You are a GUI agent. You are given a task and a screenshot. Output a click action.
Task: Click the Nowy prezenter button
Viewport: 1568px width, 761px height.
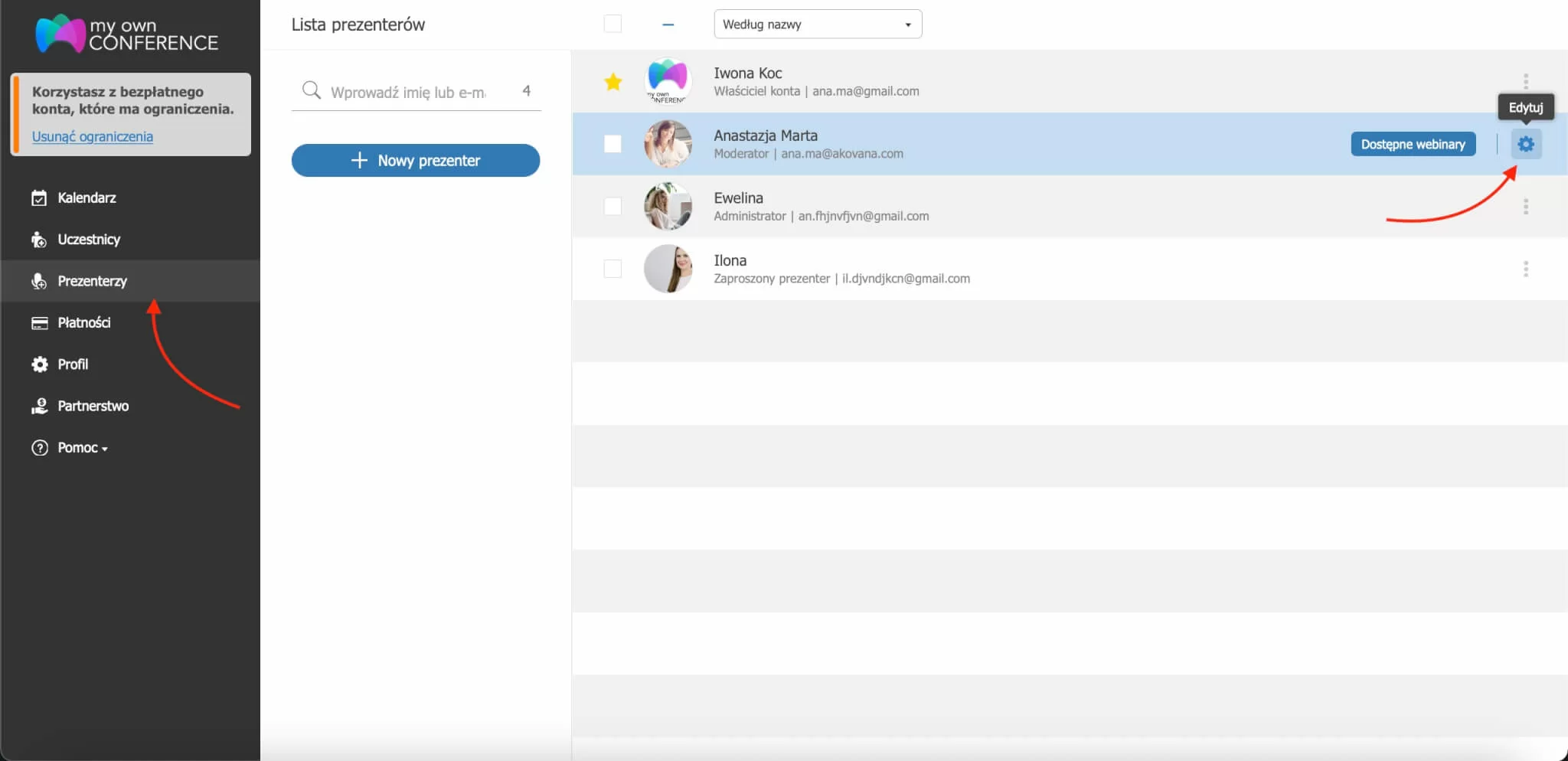click(416, 160)
